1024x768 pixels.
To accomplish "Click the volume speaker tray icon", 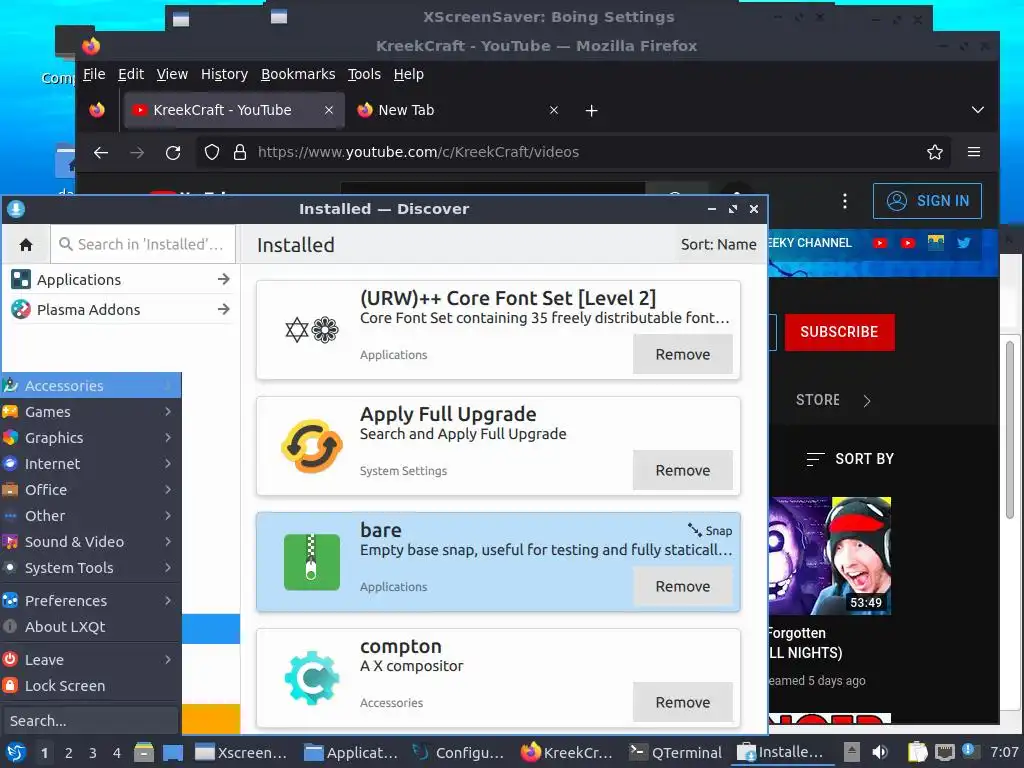I will (880, 752).
